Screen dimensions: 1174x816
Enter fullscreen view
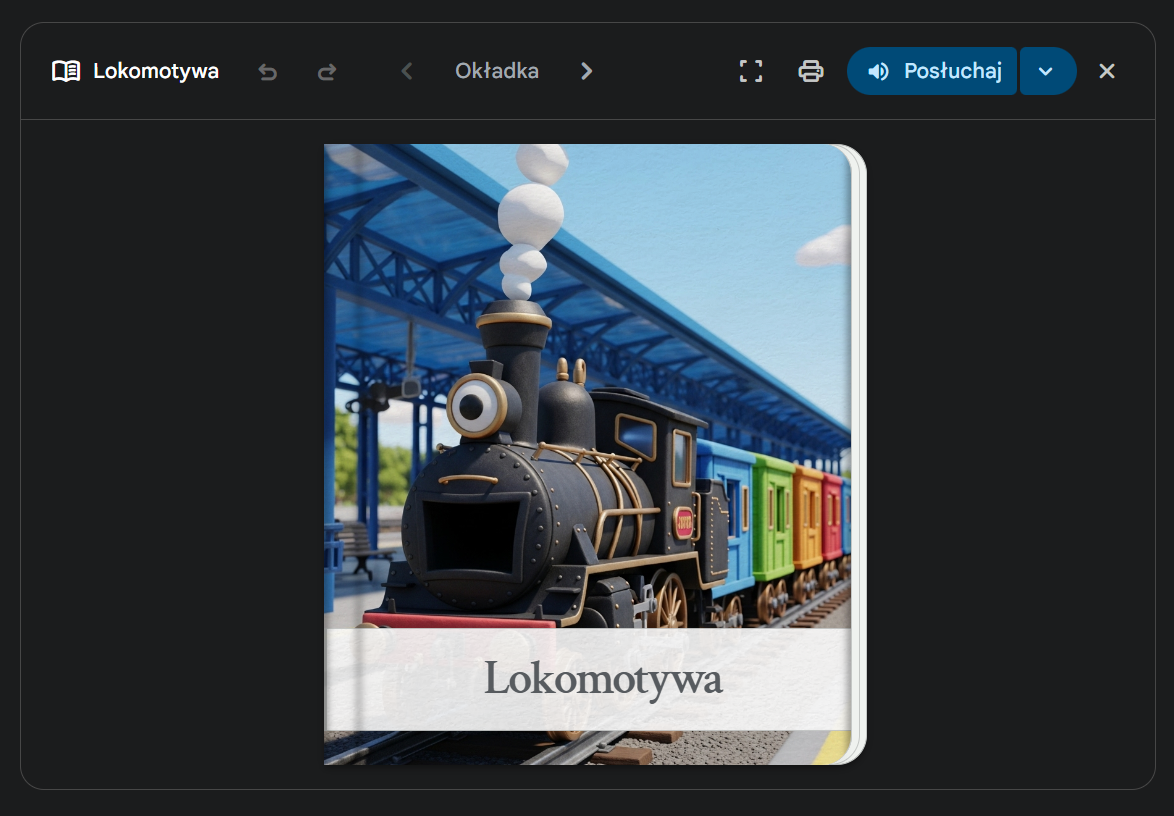click(x=751, y=71)
